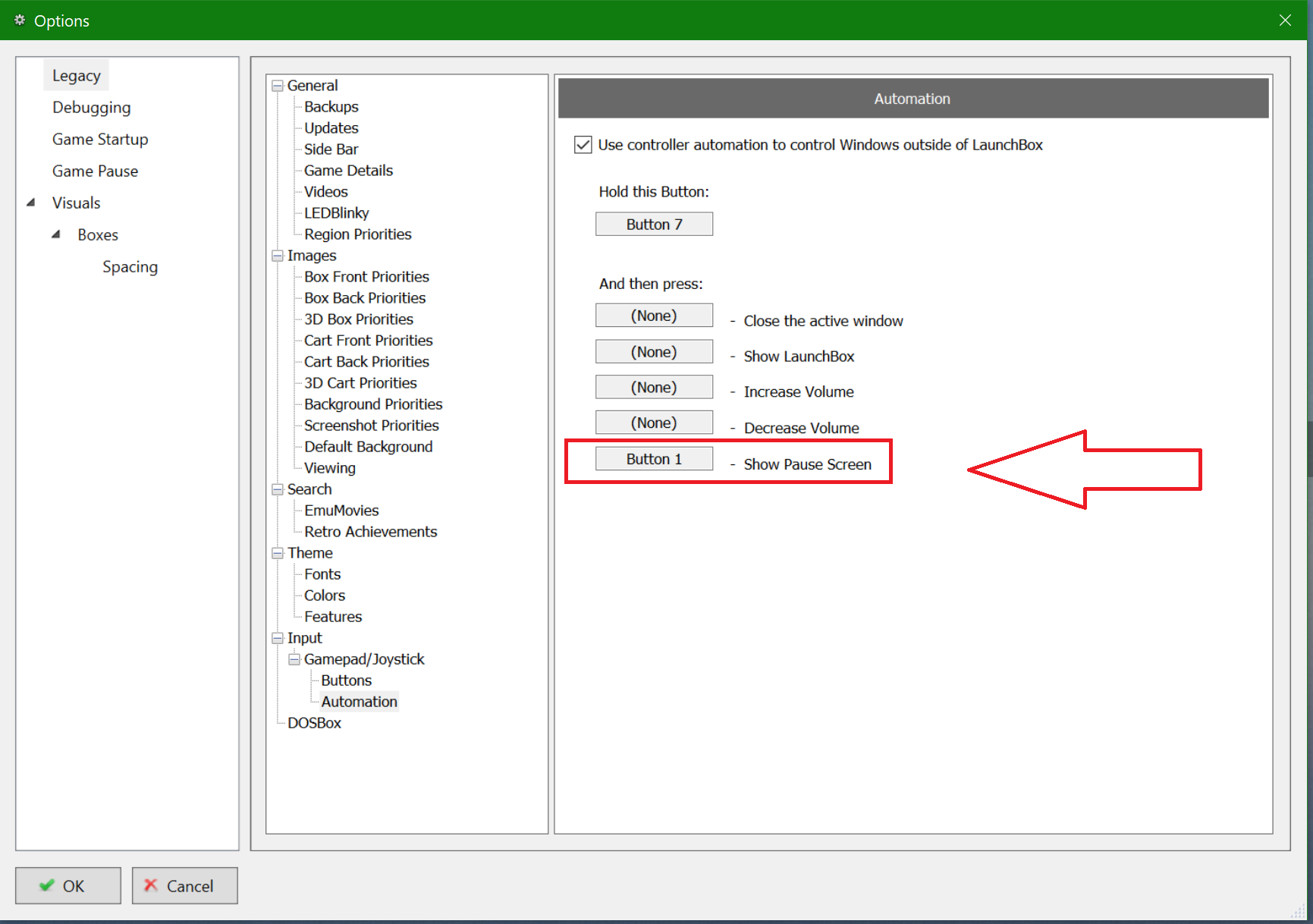Select Videos in the tree
This screenshot has height=924, width=1313.
(x=326, y=192)
